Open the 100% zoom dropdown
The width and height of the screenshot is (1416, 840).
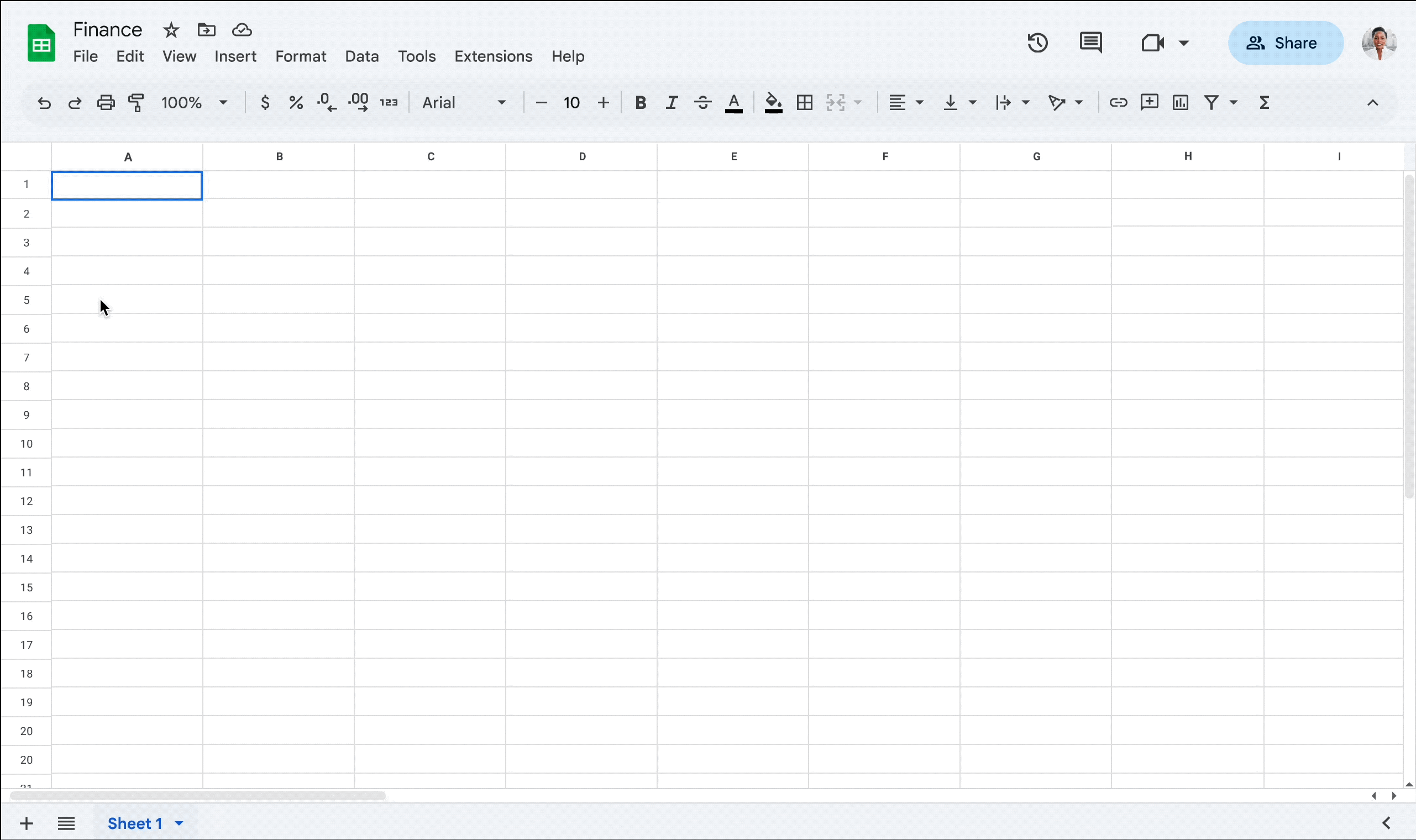[194, 102]
